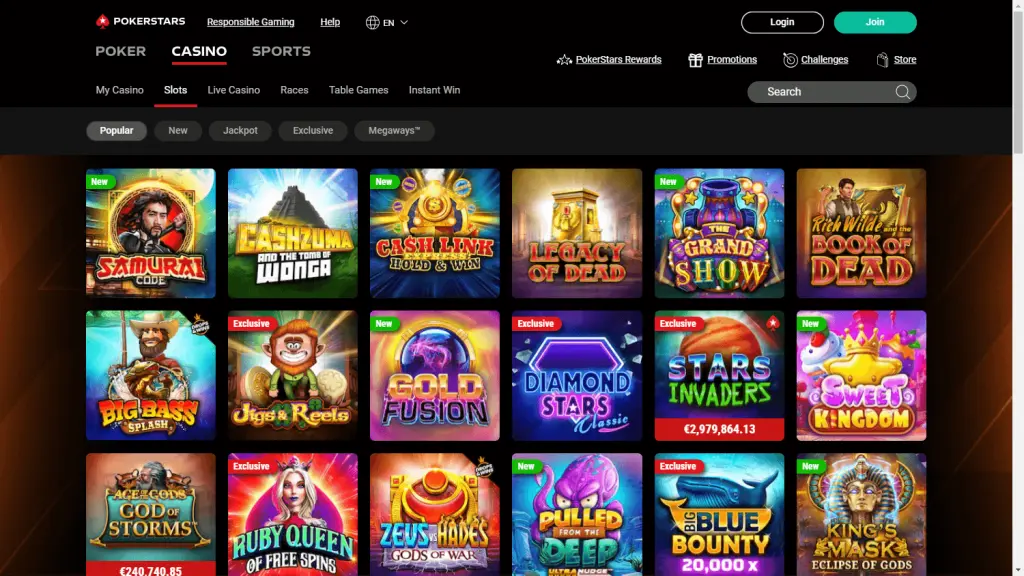Click the Join button
The height and width of the screenshot is (576, 1024).
click(875, 22)
